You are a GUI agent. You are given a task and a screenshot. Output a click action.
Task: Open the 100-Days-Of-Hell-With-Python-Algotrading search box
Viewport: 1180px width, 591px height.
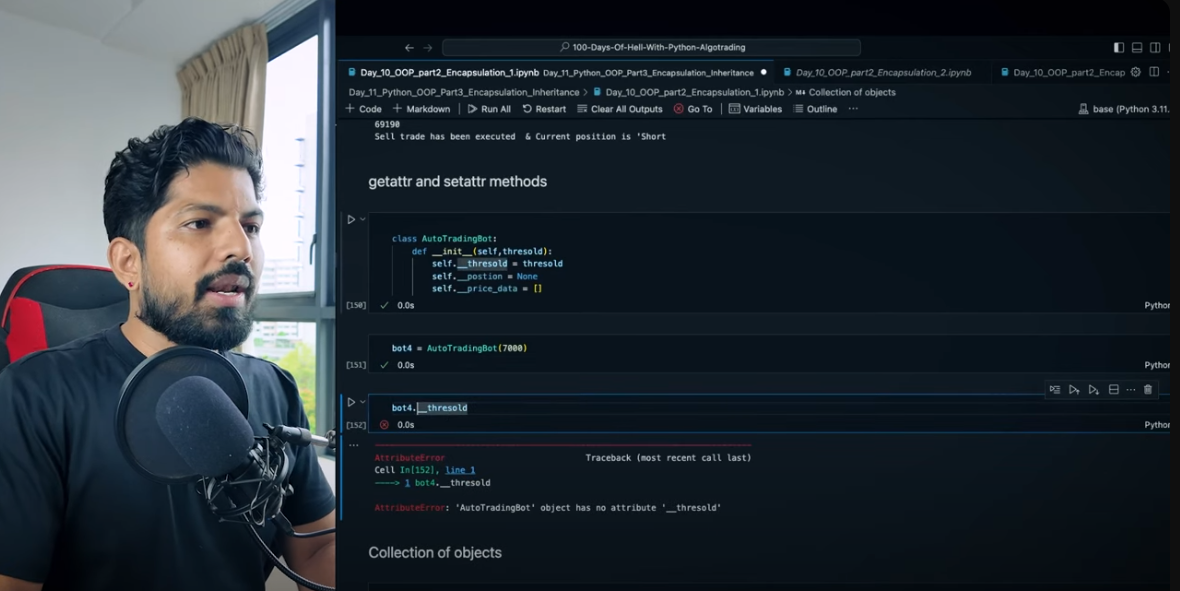pos(651,47)
